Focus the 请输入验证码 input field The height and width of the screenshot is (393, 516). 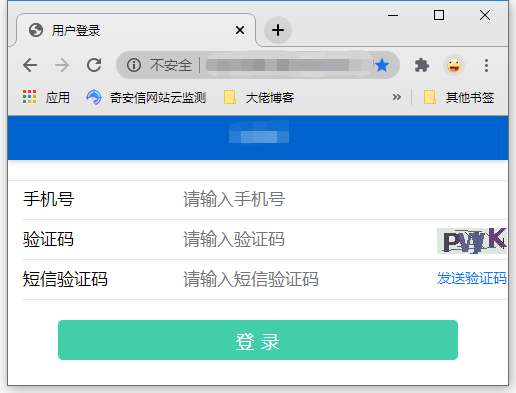tap(307, 239)
